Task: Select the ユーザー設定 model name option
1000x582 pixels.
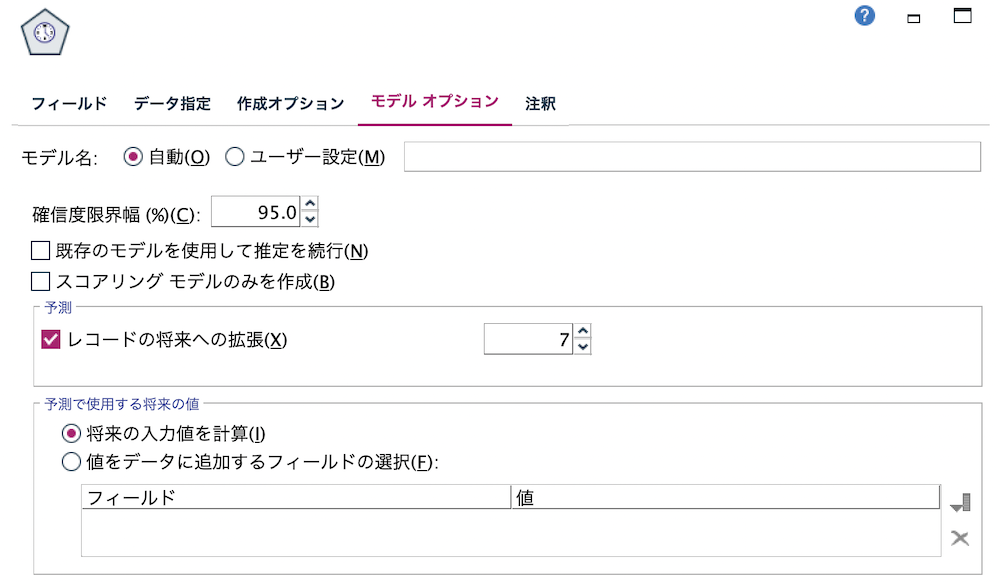Action: coord(234,157)
